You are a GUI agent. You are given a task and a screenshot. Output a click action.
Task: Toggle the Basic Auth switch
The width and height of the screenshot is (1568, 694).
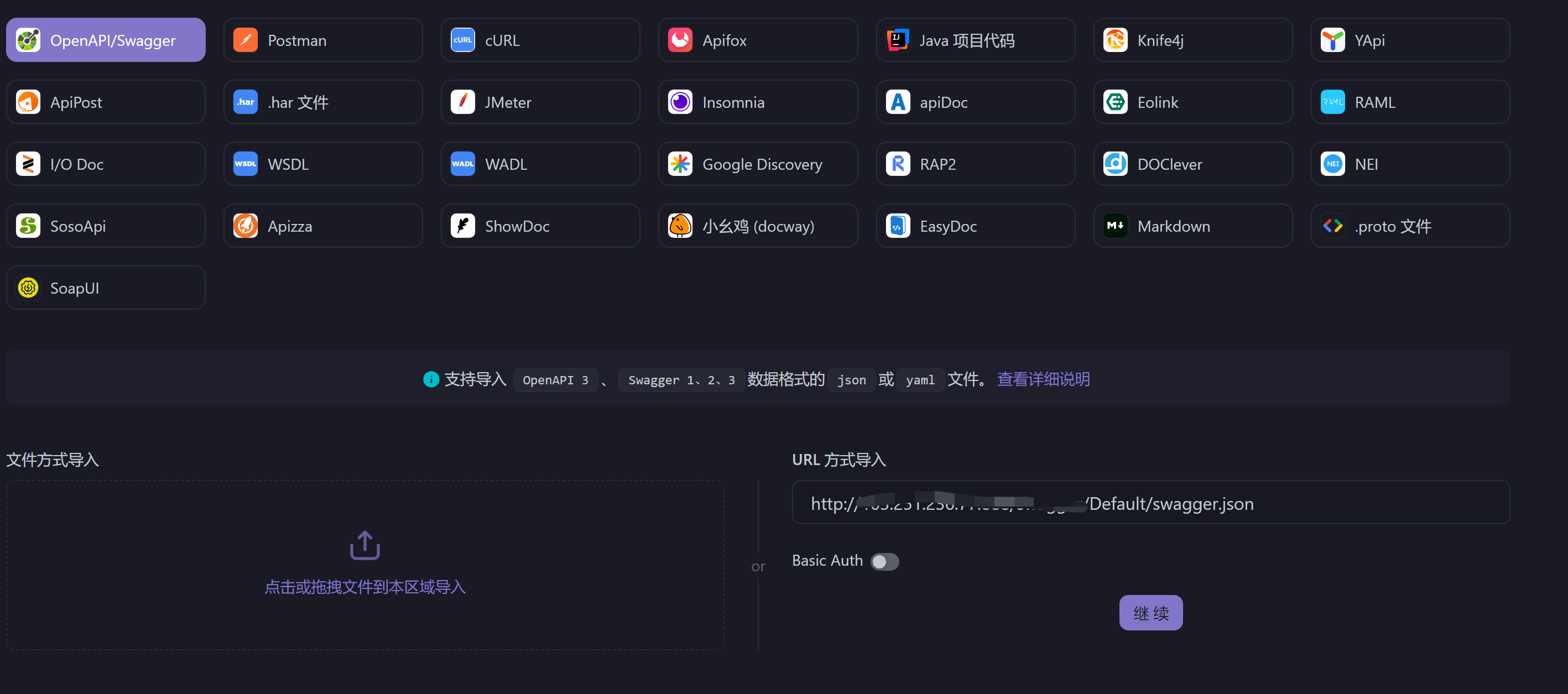pos(884,561)
